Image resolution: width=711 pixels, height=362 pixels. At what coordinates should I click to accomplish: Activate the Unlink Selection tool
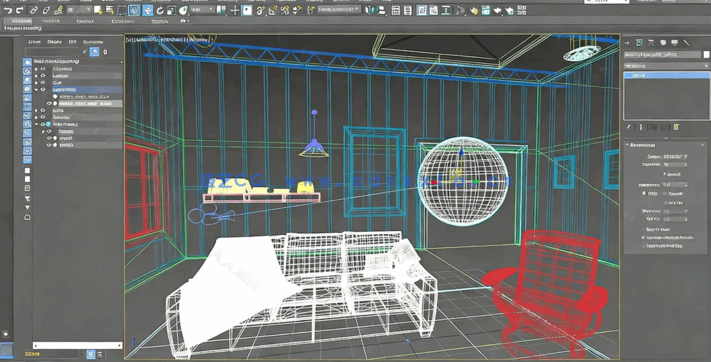tap(46, 10)
